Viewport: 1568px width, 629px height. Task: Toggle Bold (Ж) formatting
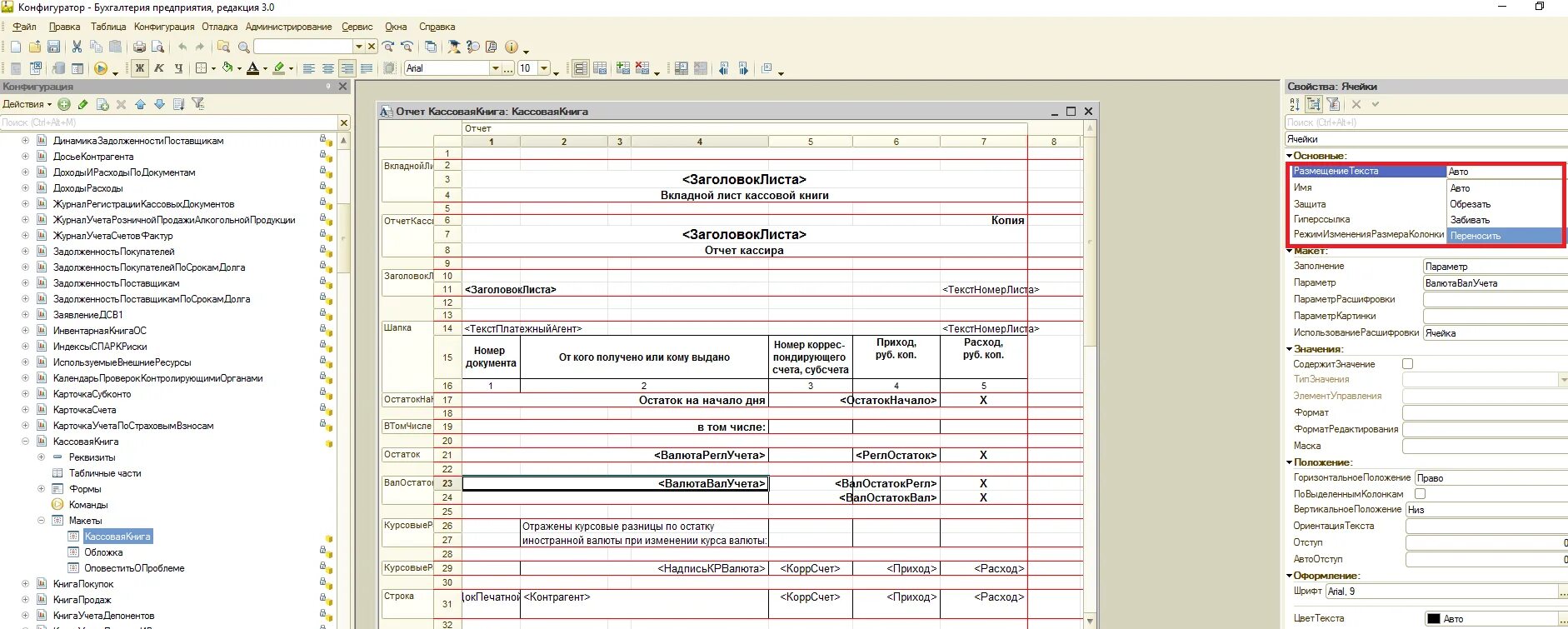point(140,68)
